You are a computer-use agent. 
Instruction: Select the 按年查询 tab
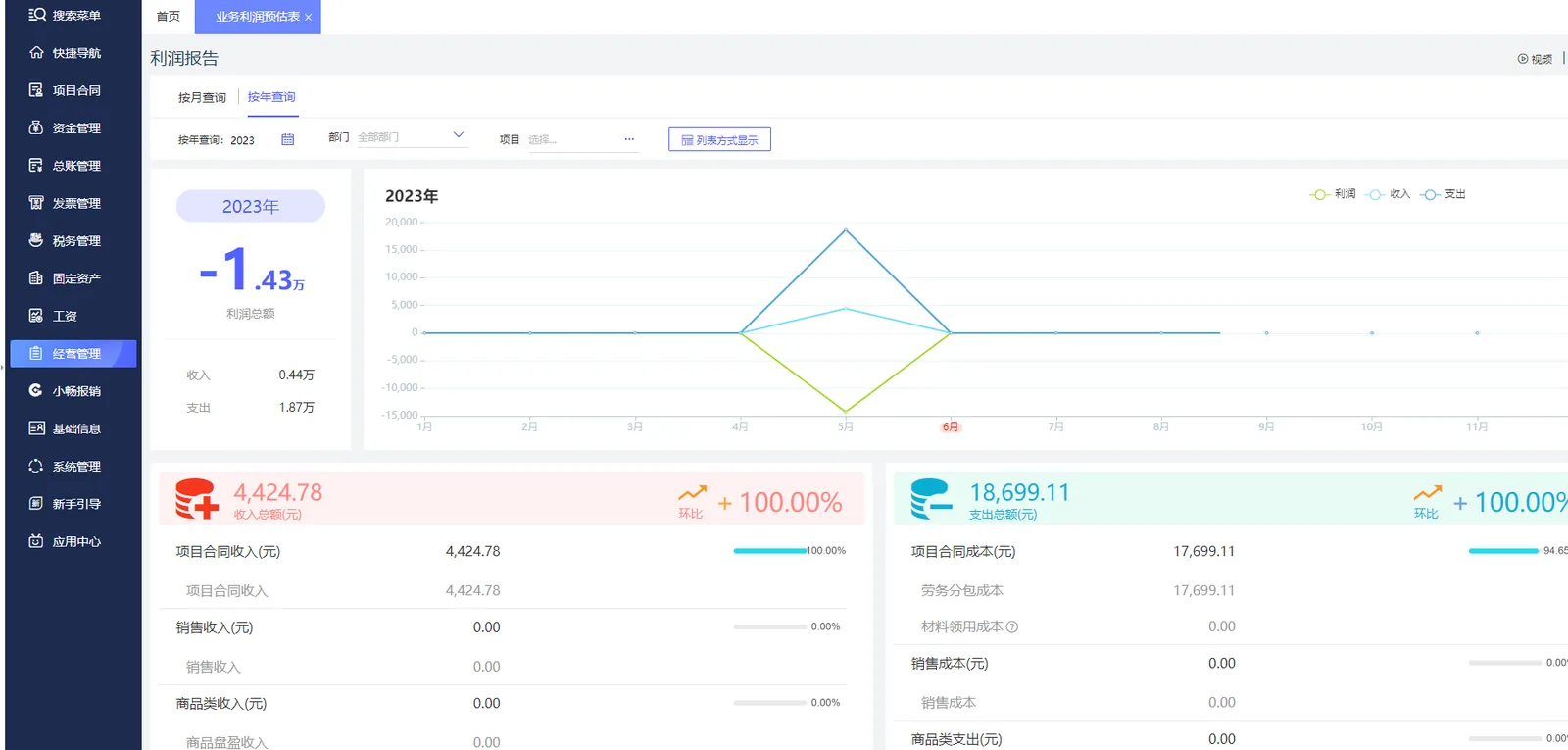[x=271, y=97]
